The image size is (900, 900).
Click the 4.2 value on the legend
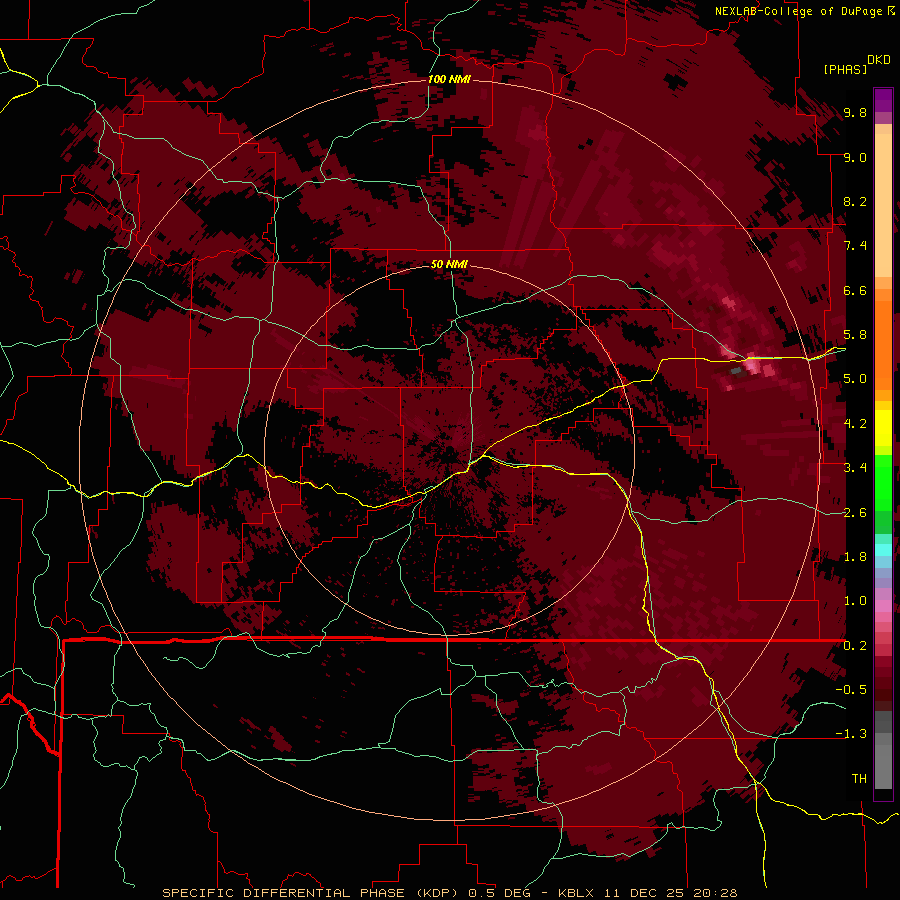click(855, 424)
